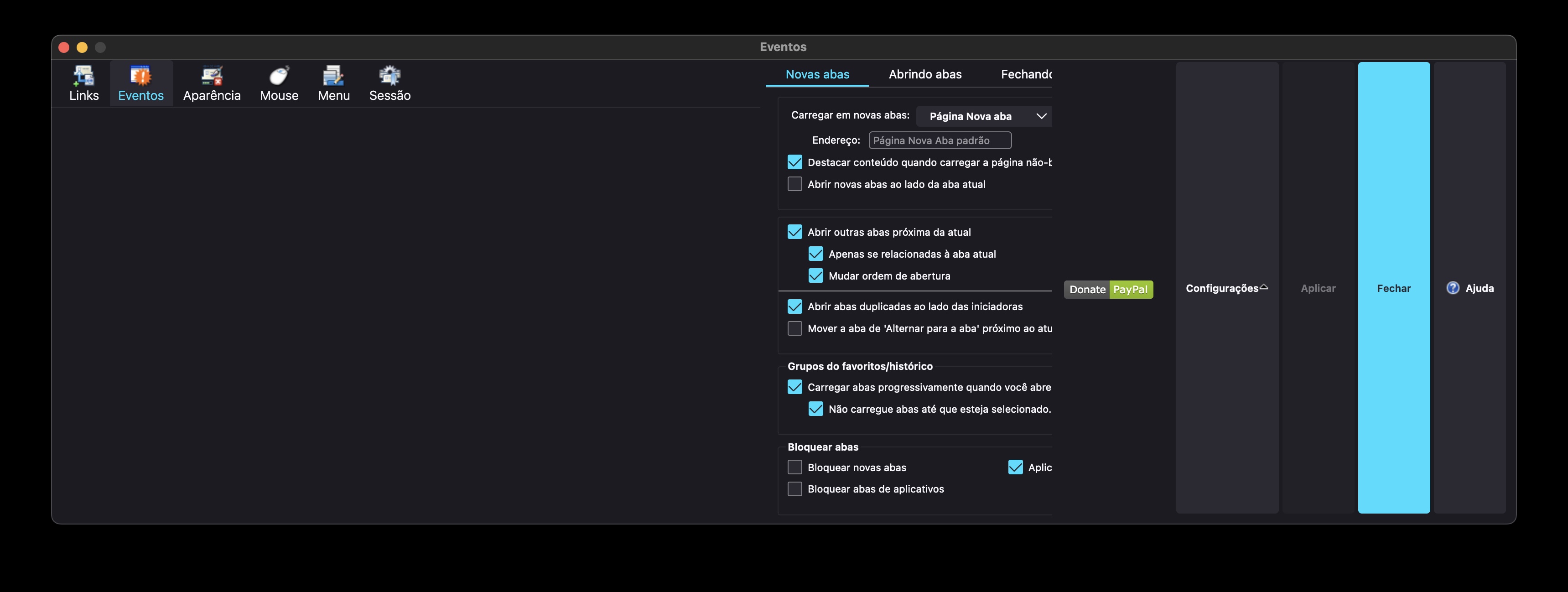
Task: Click the Endereço address input field
Action: pos(939,140)
